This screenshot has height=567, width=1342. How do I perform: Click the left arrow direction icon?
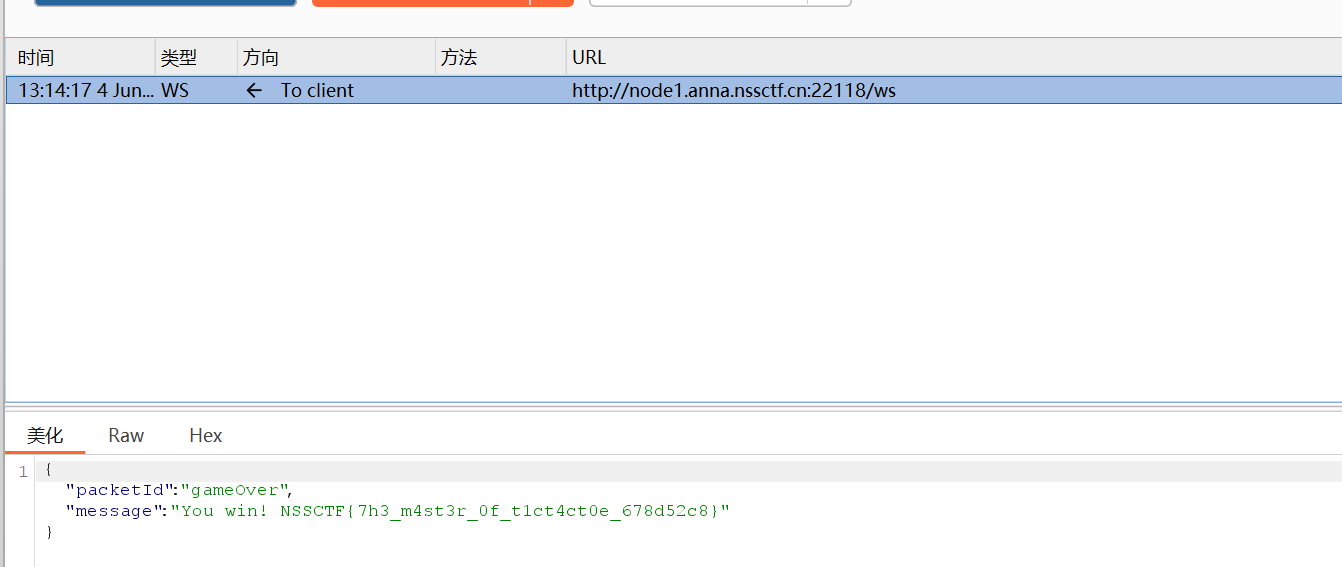click(x=254, y=90)
